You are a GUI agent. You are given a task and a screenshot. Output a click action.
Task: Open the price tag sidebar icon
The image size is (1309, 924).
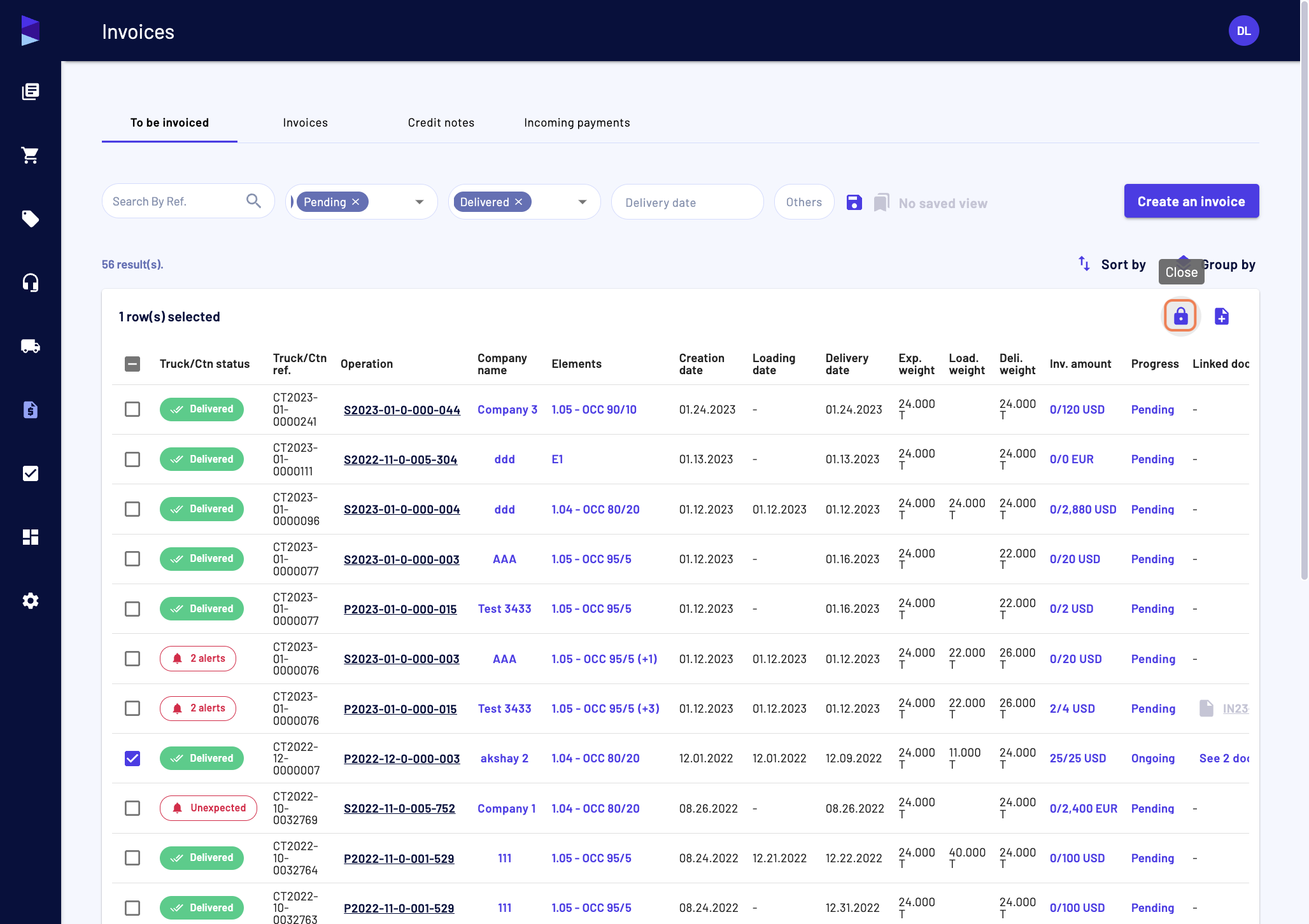31,219
